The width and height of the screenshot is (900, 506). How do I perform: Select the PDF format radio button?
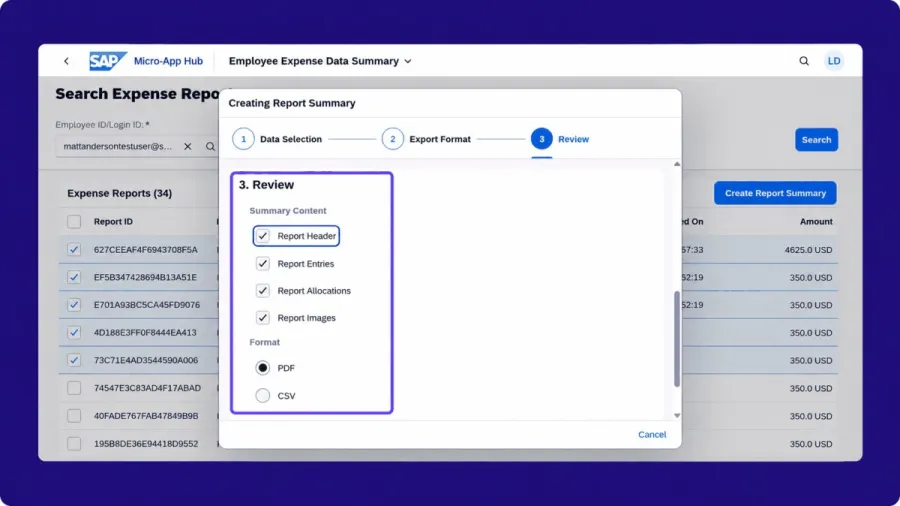click(262, 368)
